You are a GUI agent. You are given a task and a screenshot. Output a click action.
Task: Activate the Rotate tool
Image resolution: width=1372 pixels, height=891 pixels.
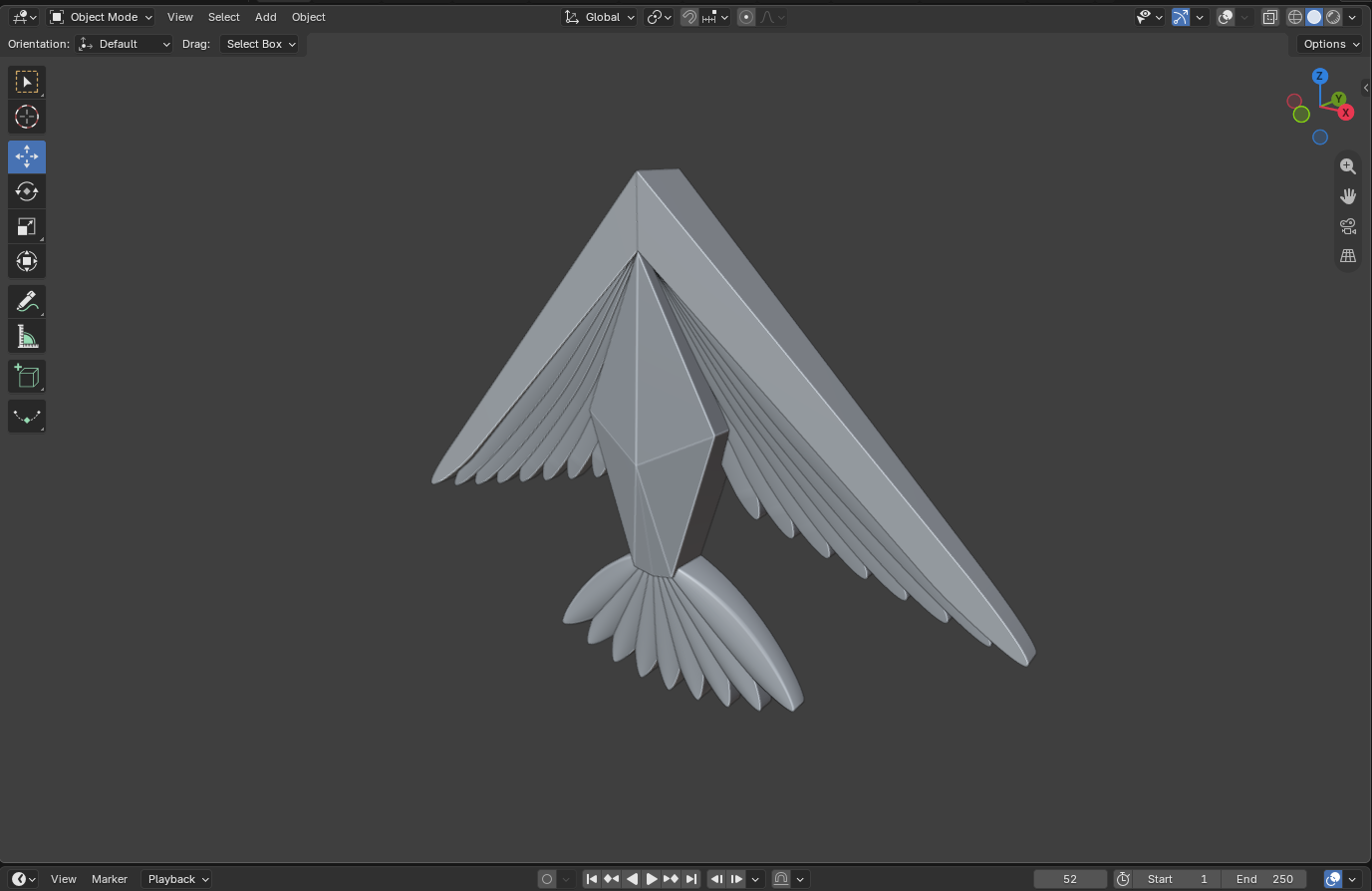(x=27, y=191)
